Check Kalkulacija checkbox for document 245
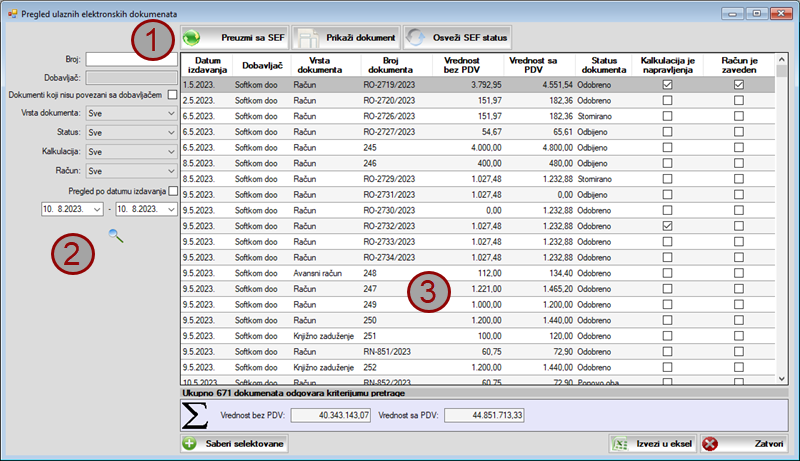800x461 pixels. (x=667, y=147)
